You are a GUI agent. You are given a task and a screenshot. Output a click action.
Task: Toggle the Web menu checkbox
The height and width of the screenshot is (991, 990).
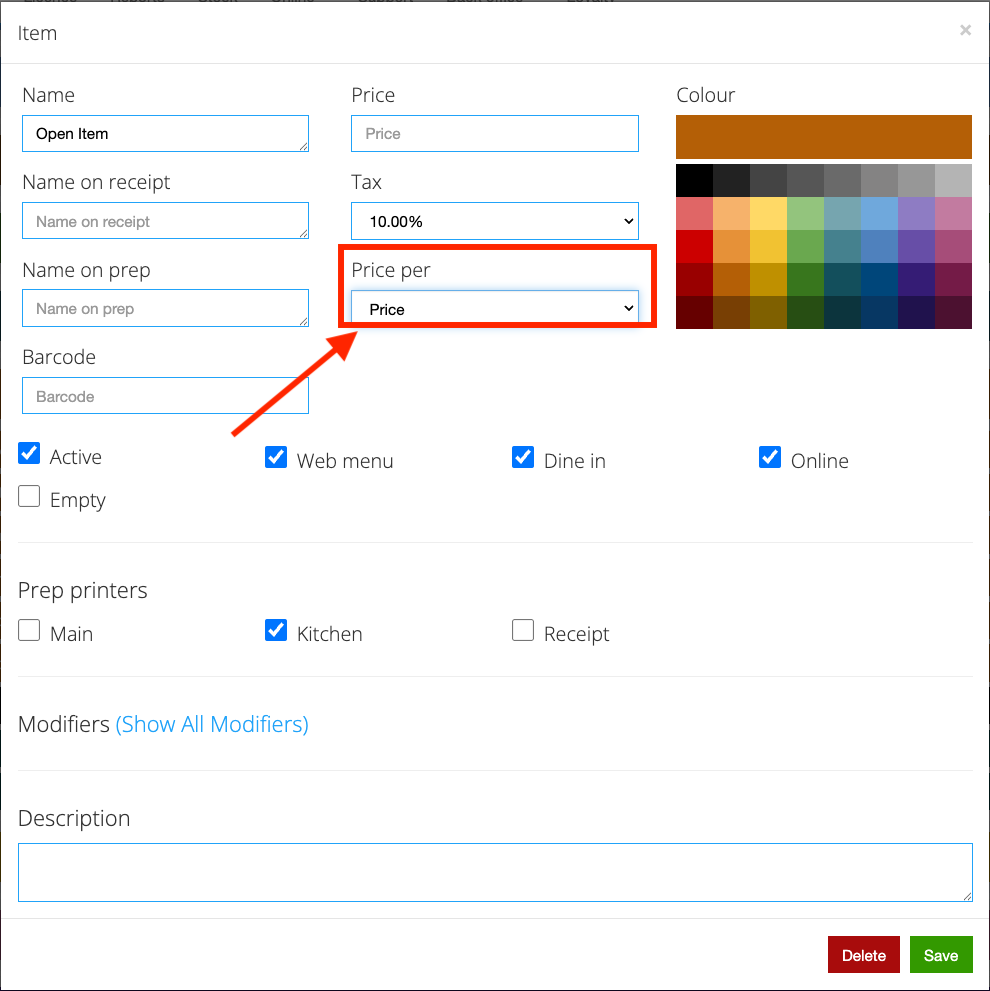276,457
